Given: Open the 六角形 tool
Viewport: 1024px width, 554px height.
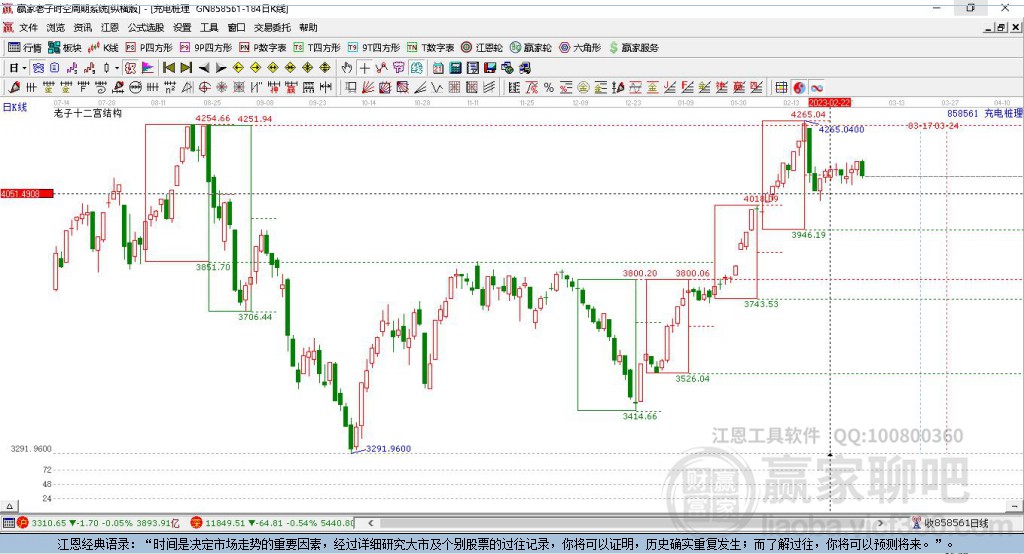Looking at the screenshot, I should coord(580,48).
